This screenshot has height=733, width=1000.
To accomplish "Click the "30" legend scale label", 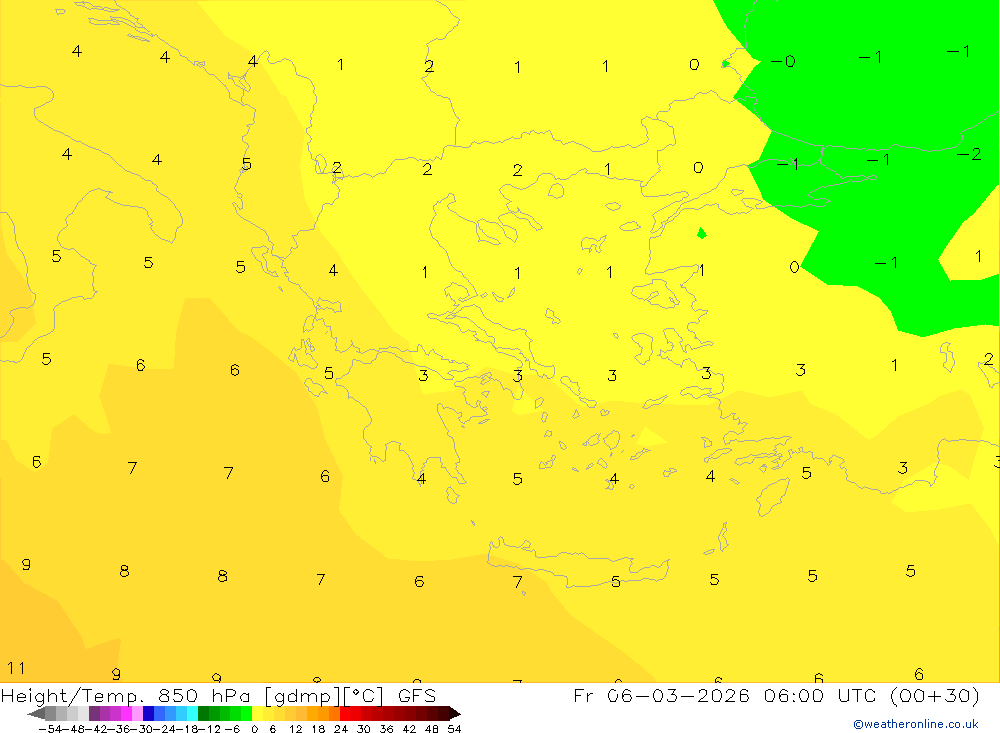I will point(364,729).
